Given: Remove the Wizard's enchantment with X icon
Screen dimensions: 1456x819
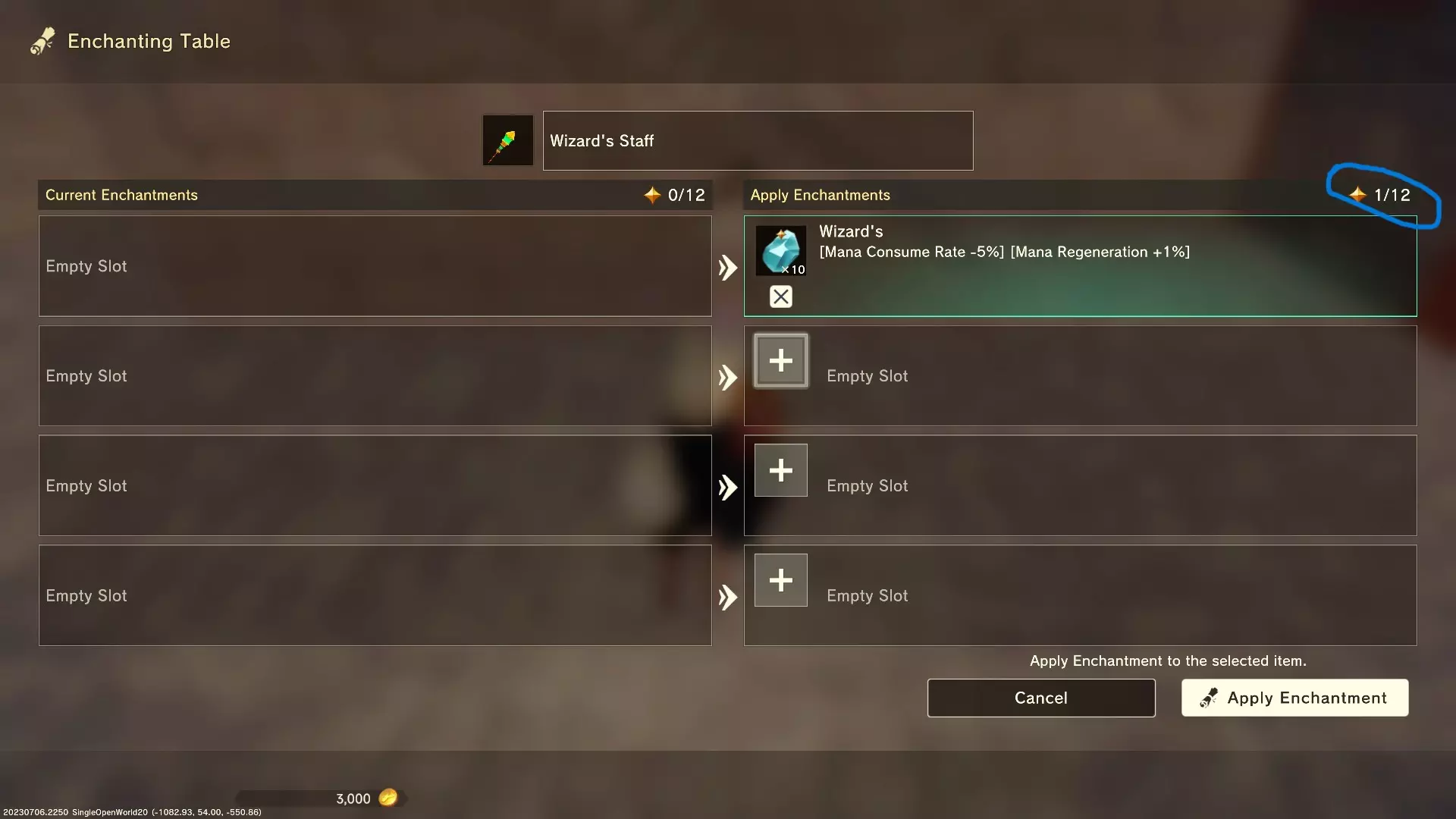Looking at the screenshot, I should (781, 297).
